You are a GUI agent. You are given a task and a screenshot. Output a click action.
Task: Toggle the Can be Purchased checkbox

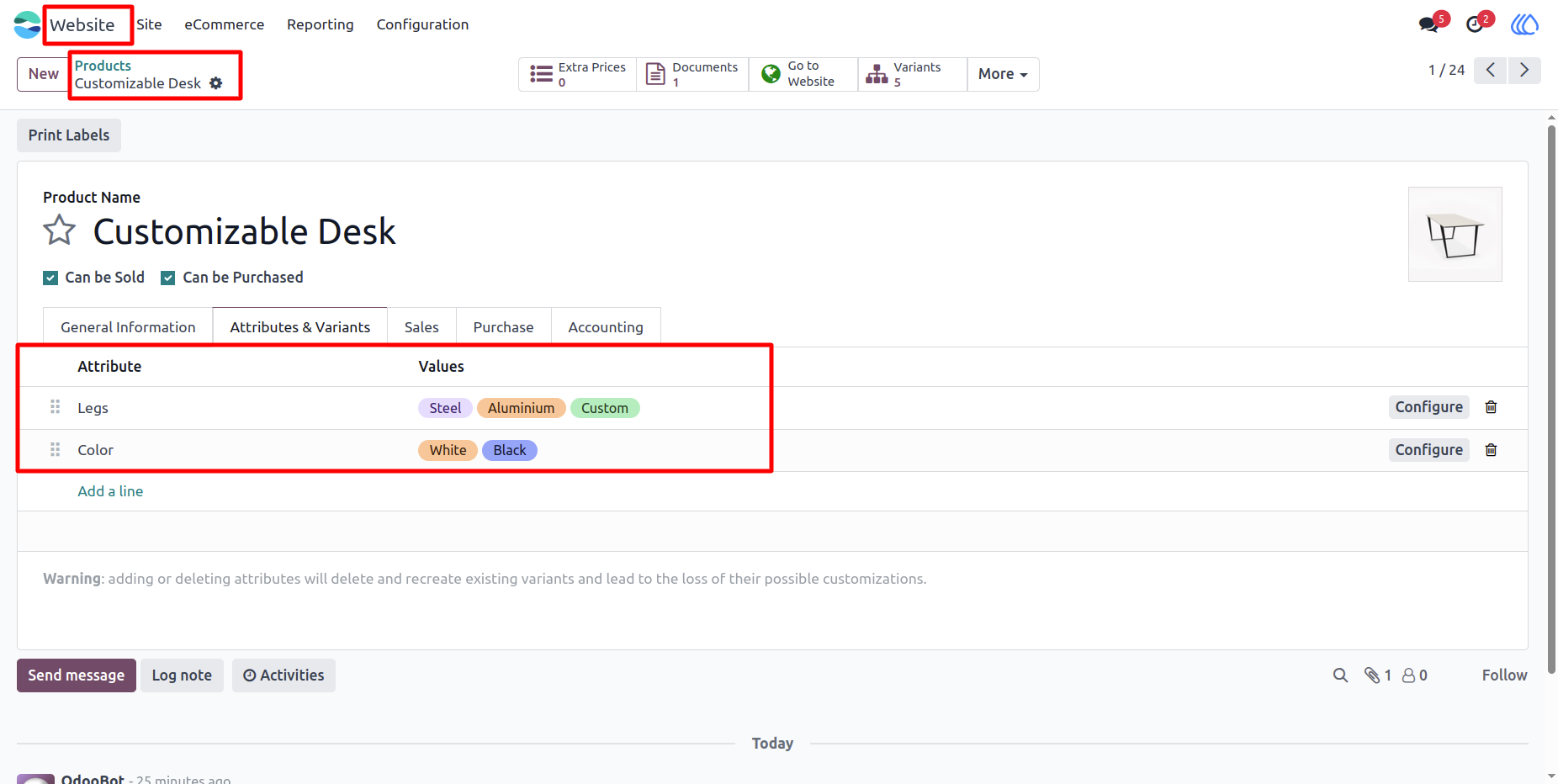click(168, 278)
